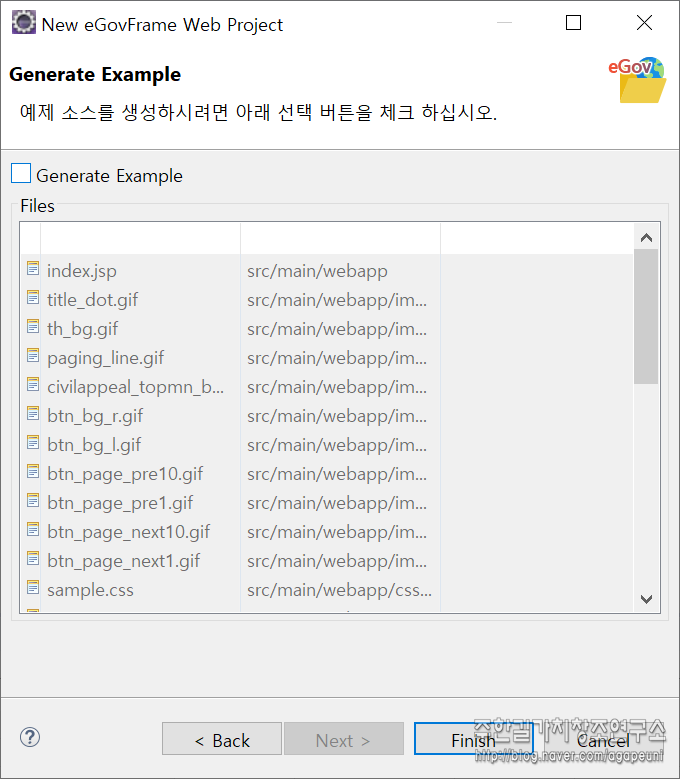Image resolution: width=680 pixels, height=779 pixels.
Task: Click the file icon beside btn_bg_r.gif
Action: coord(33,413)
